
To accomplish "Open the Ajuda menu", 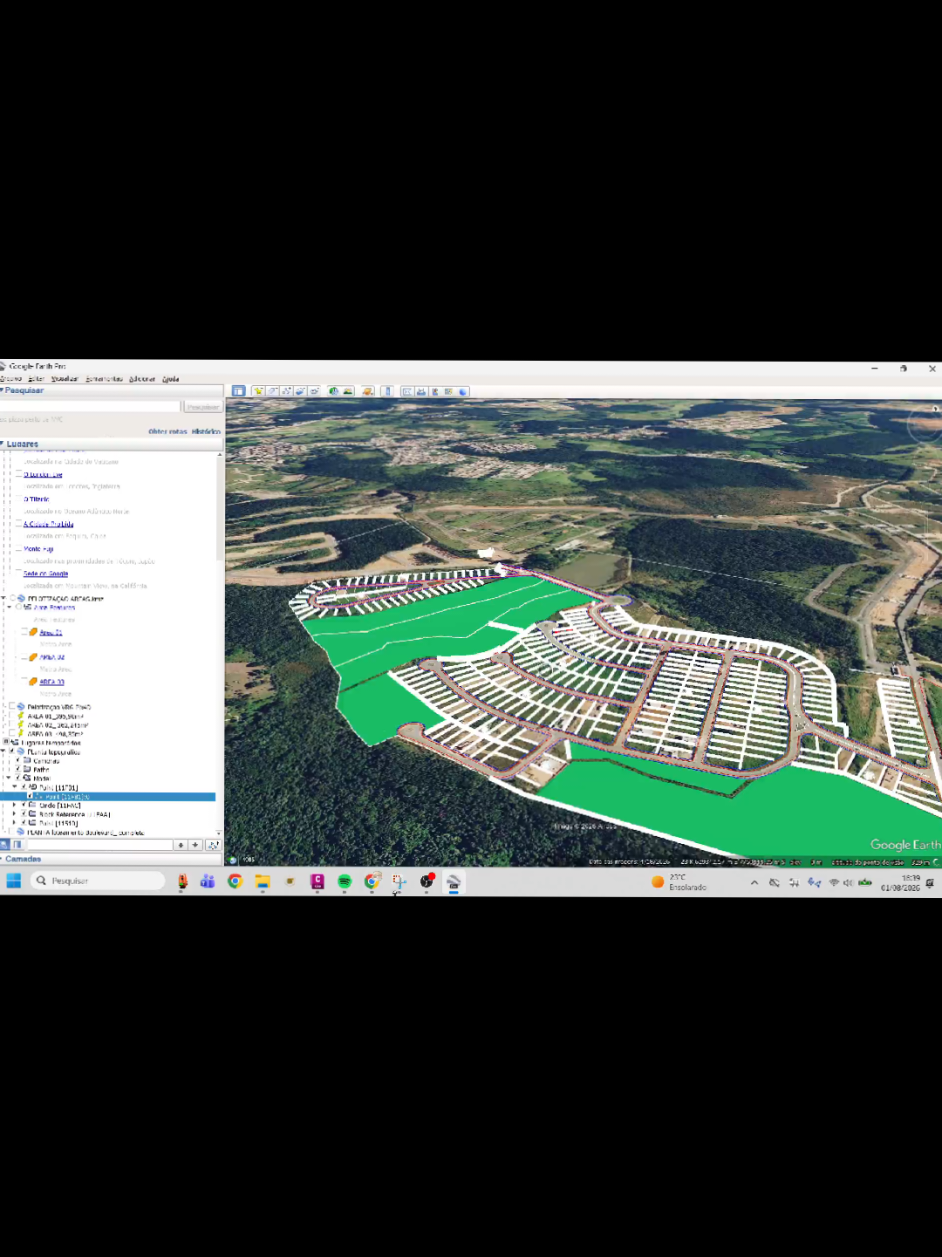I will [x=171, y=379].
